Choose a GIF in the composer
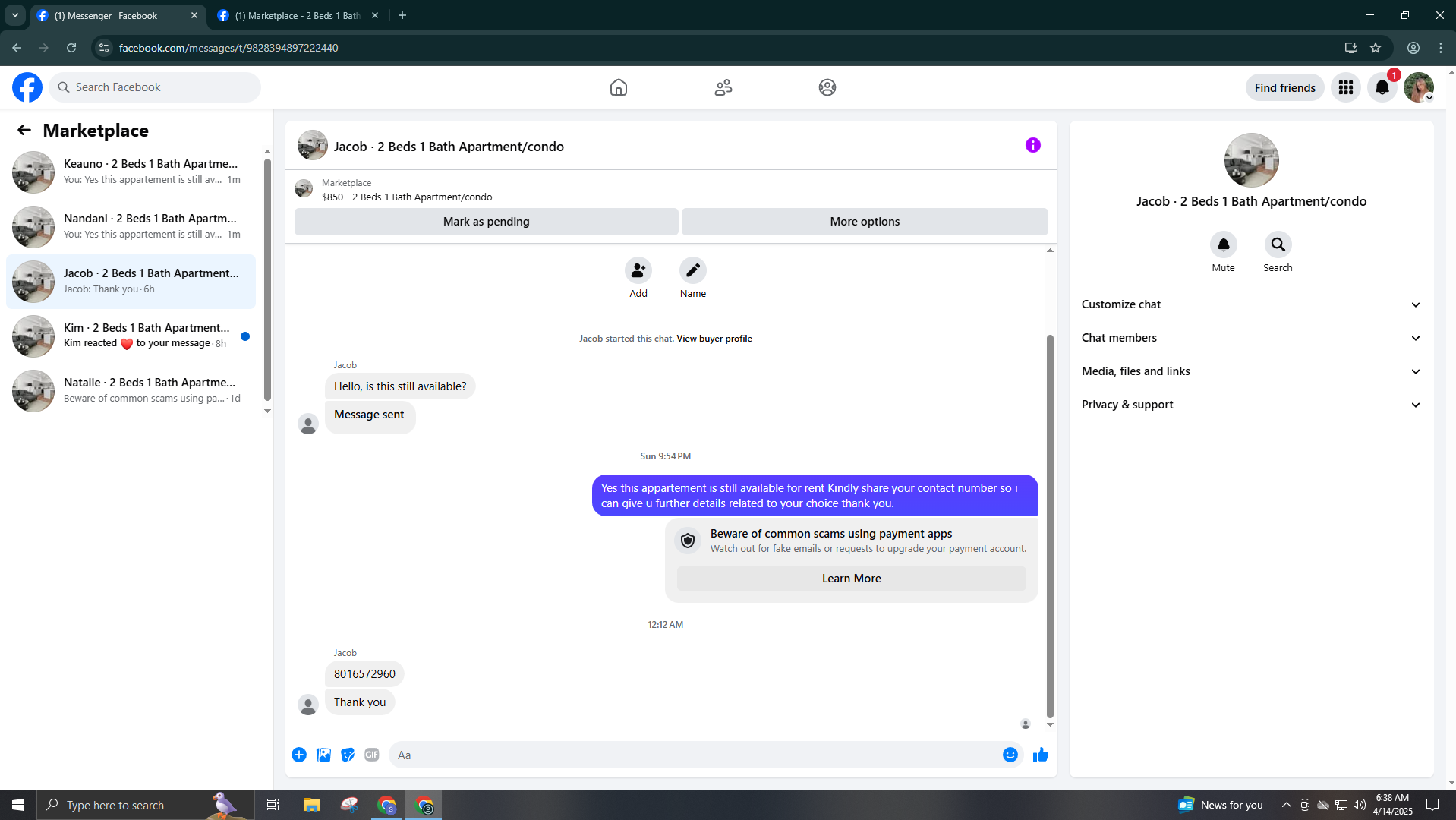 coord(372,755)
